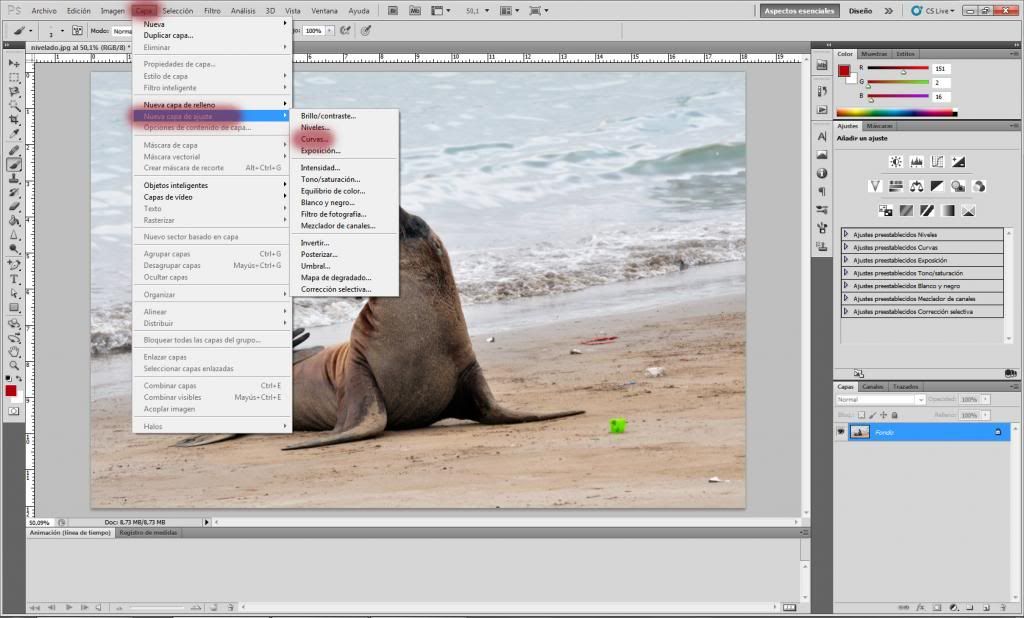
Task: Select the Crop tool
Action: tap(14, 120)
